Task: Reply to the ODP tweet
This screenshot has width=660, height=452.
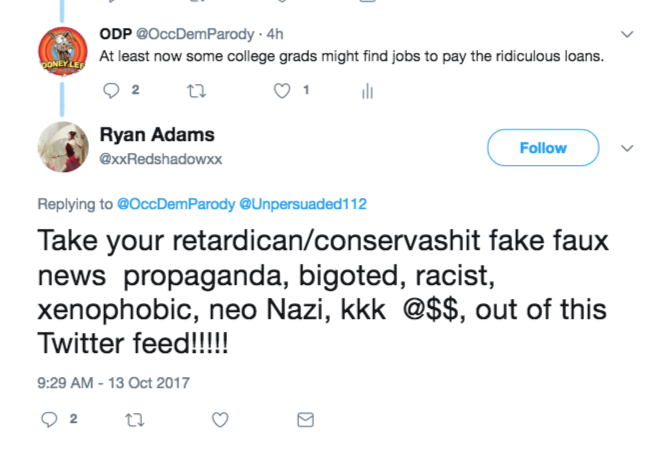Action: [110, 91]
